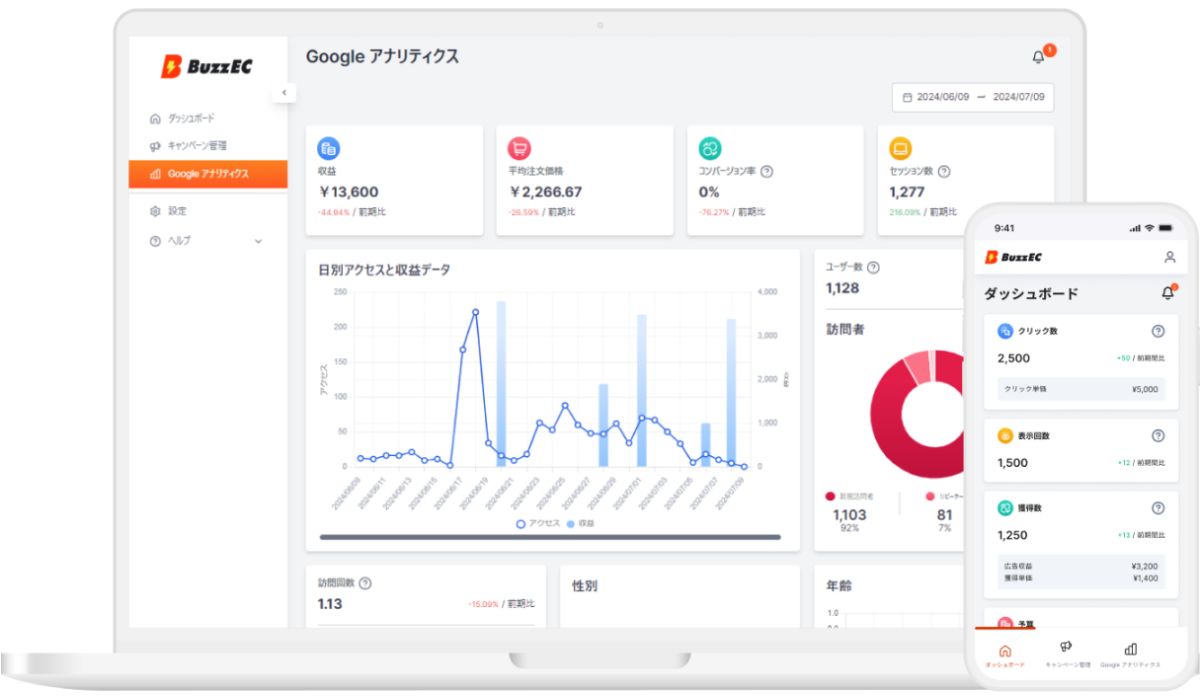Click the tall peak point on the access line
Image resolution: width=1200 pixels, height=700 pixels.
[x=475, y=312]
